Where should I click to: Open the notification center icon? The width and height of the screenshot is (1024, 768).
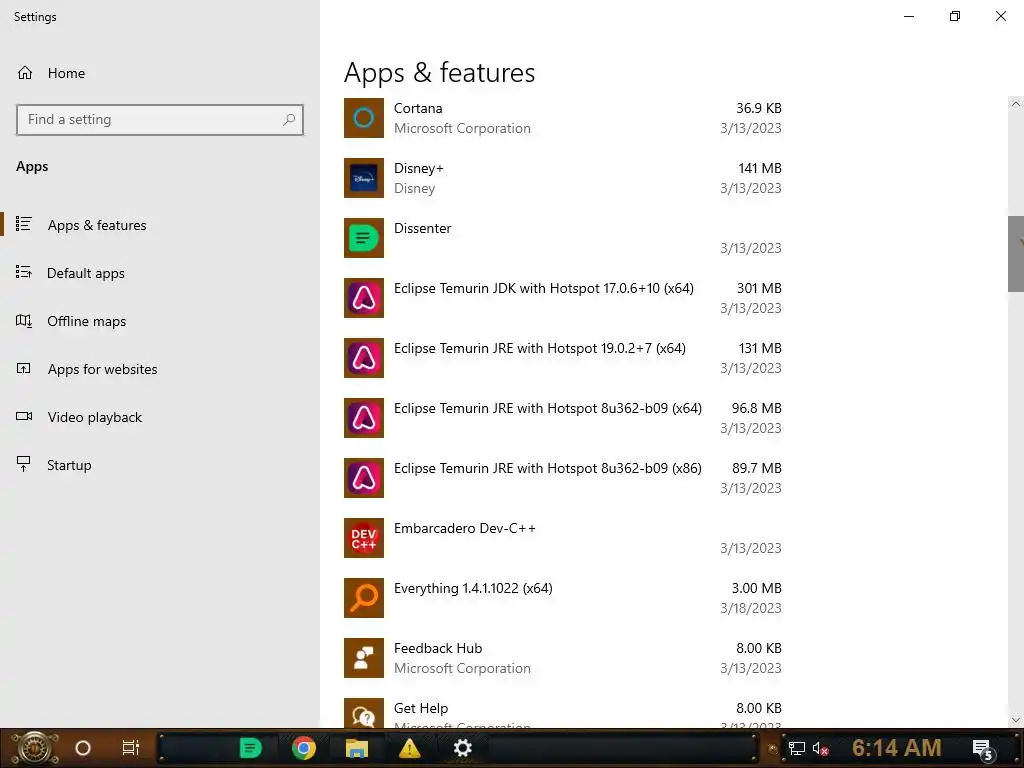pos(984,750)
